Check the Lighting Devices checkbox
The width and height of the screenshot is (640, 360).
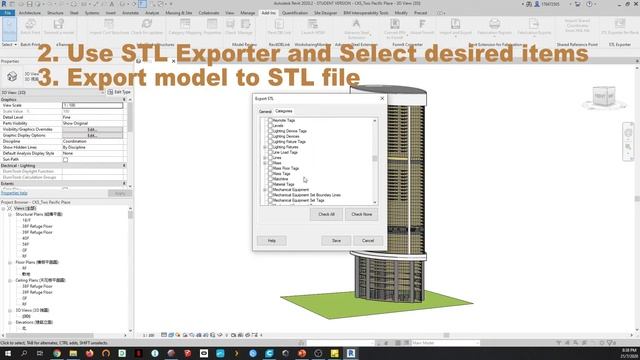pos(270,136)
